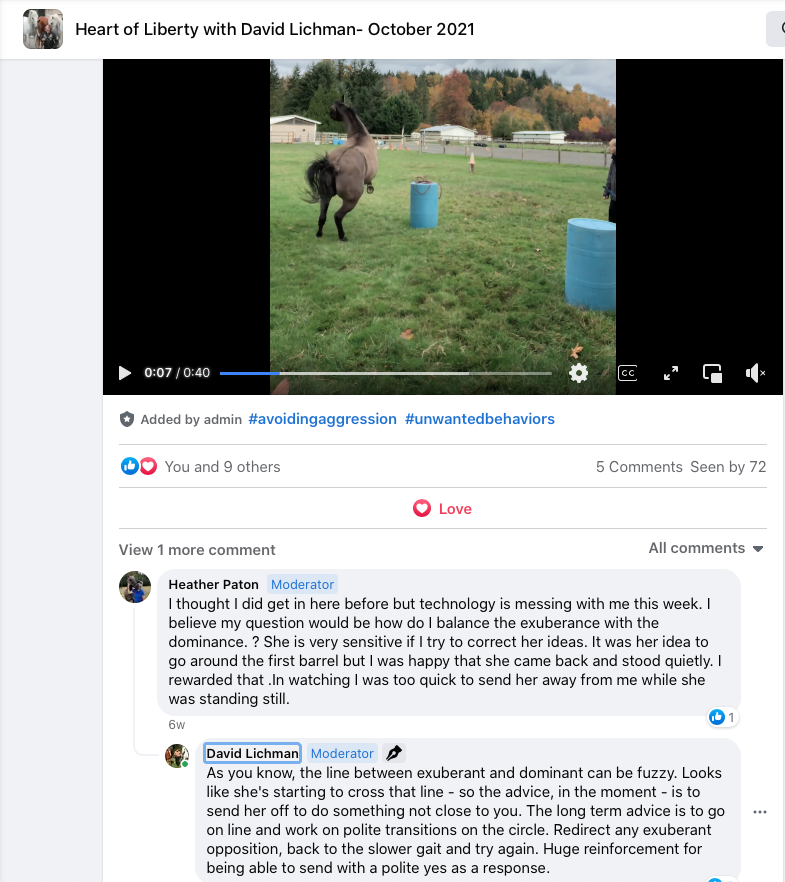This screenshot has width=785, height=882.
Task: Open picture-in-picture mini player
Action: coord(712,373)
